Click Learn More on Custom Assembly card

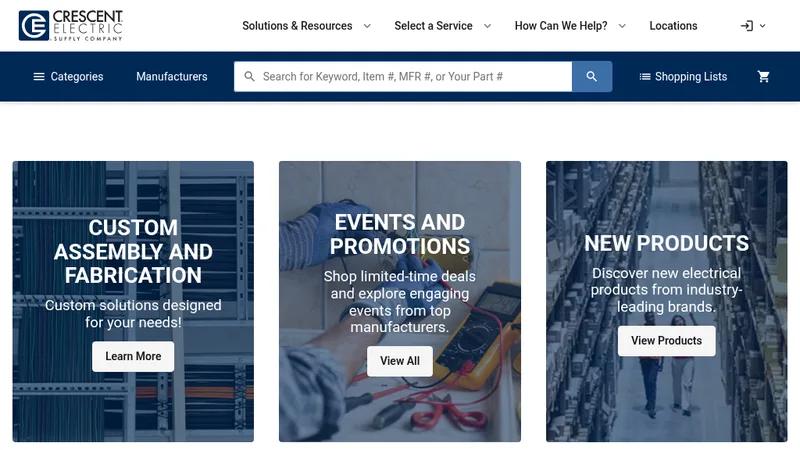point(133,356)
